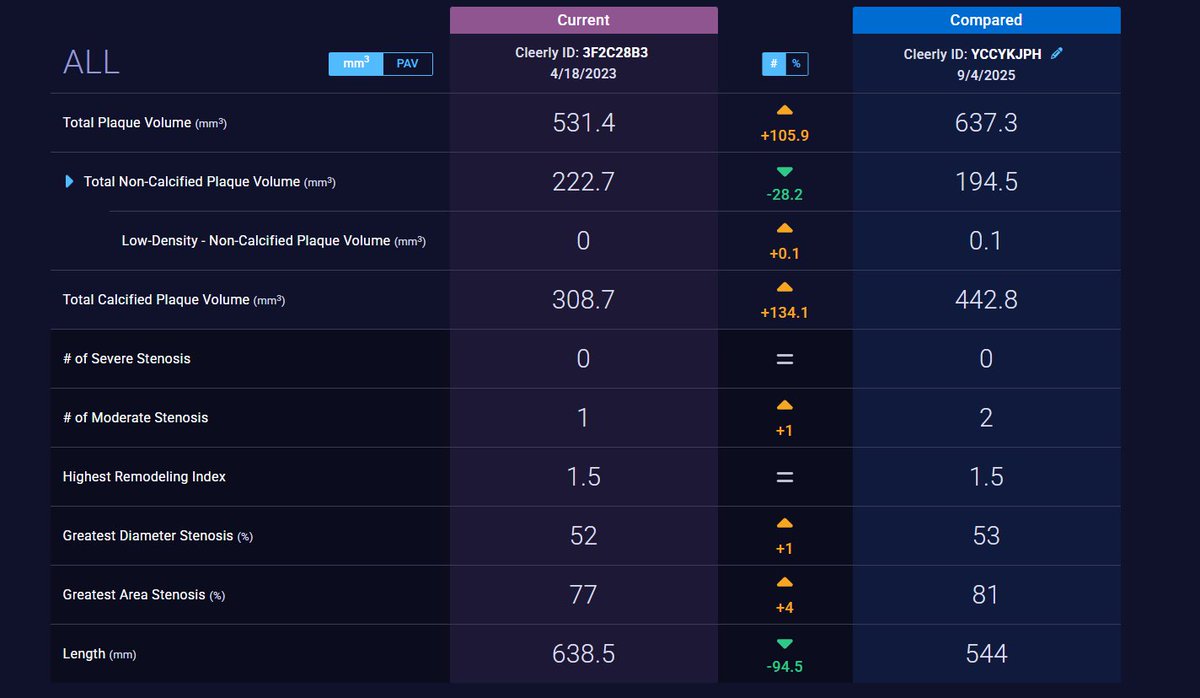Screen dimensions: 1200x698
Task: Click current Calcified Plaque value 308.7
Action: (583, 300)
